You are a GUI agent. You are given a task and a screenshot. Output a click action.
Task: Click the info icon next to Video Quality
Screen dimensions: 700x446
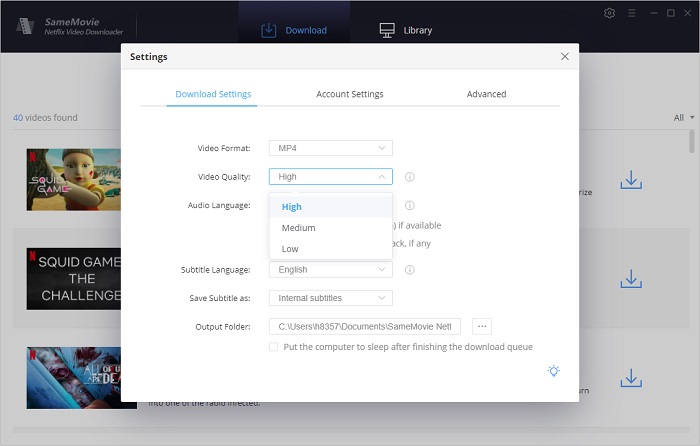[410, 177]
